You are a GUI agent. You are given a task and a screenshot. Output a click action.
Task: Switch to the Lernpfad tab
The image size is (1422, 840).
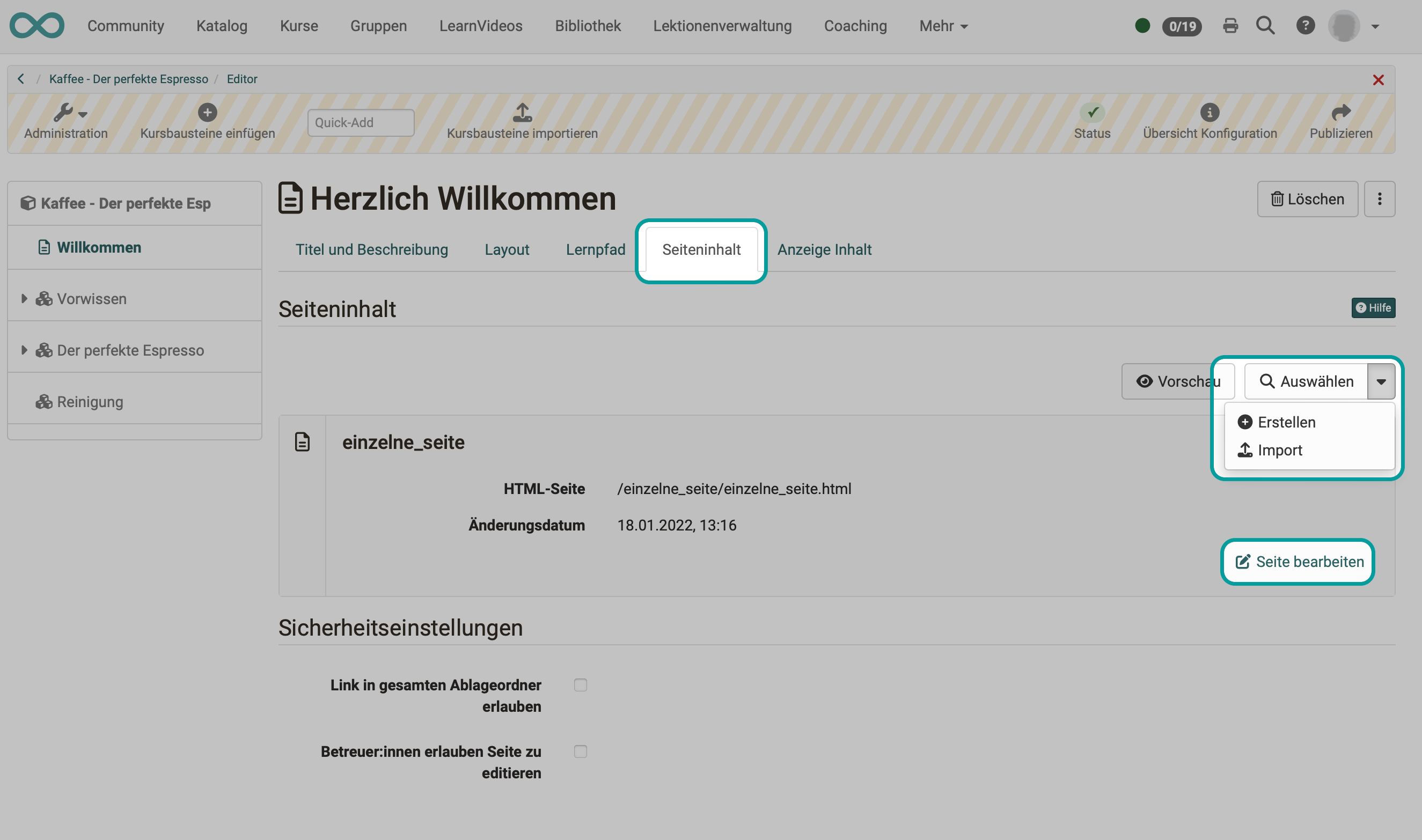[x=595, y=249]
